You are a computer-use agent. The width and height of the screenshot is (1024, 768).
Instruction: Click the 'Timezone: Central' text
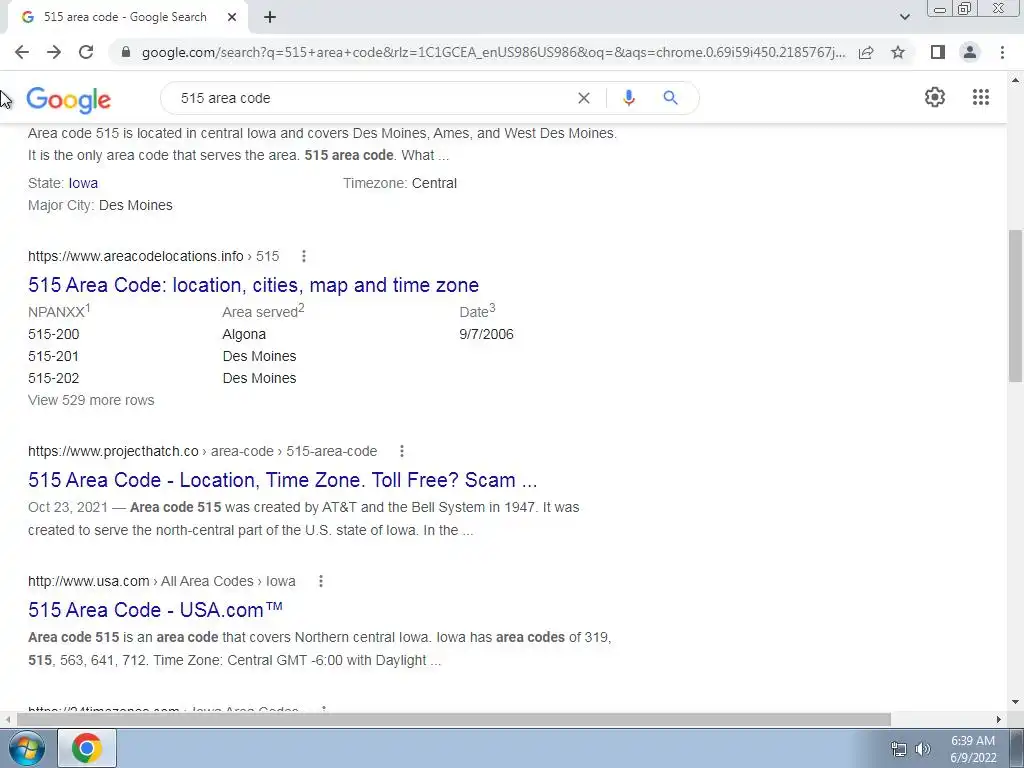(400, 184)
